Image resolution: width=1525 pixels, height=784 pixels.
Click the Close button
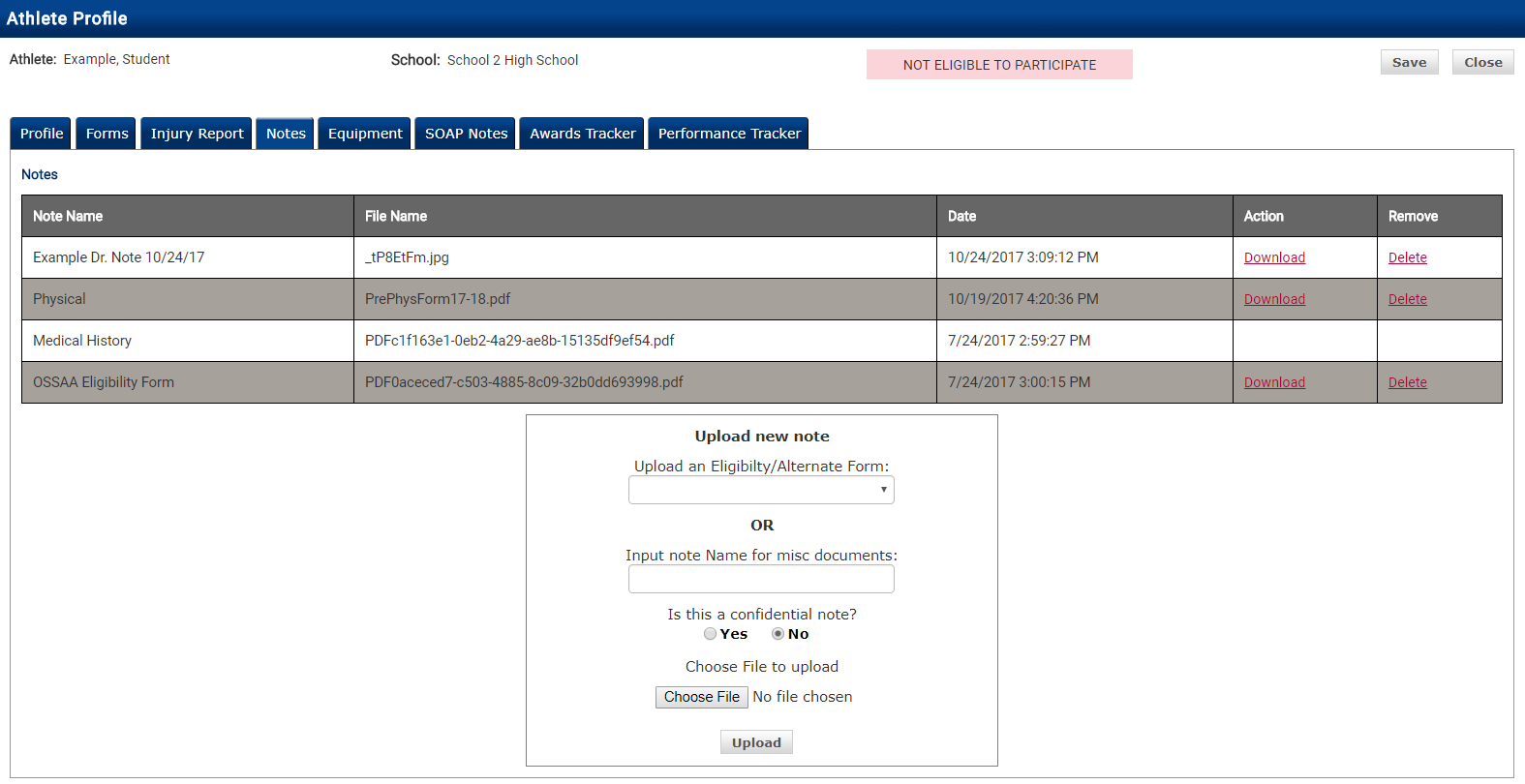(x=1482, y=62)
